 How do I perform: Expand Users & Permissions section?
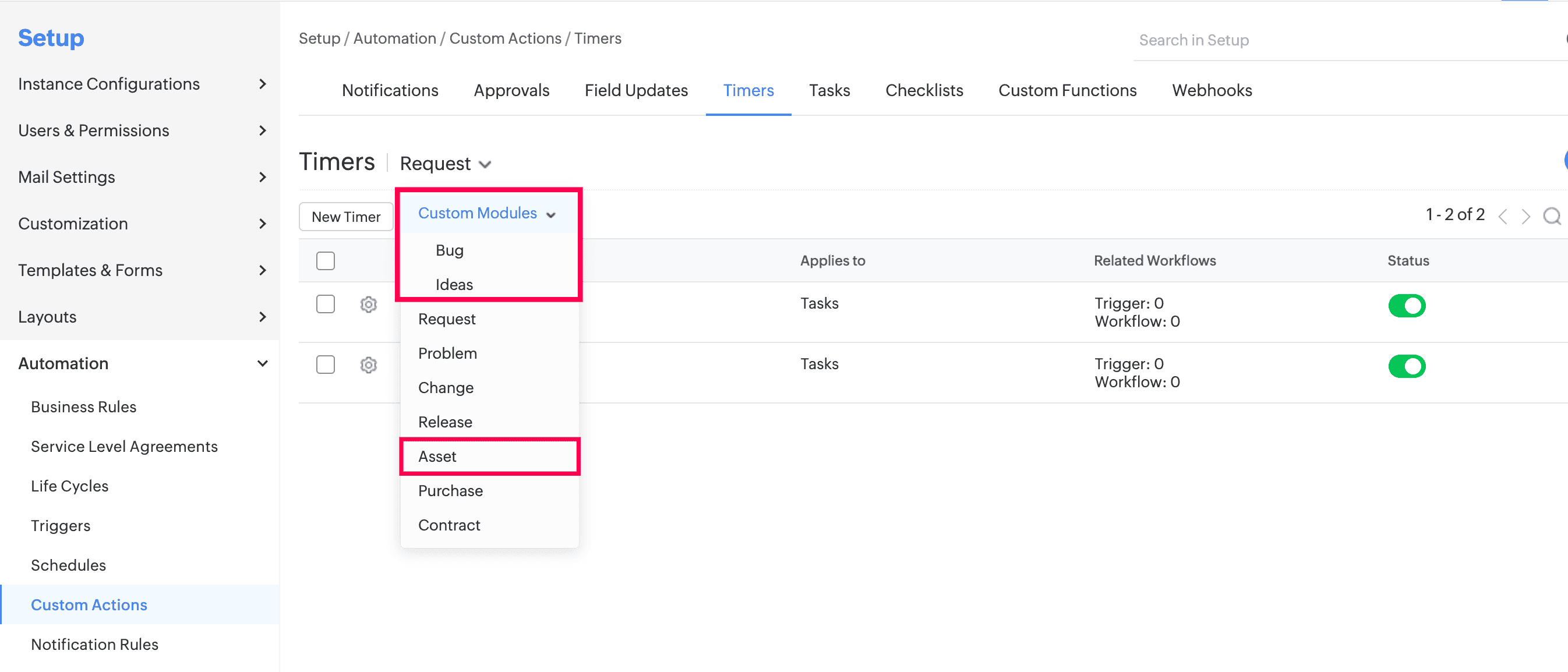tap(140, 131)
